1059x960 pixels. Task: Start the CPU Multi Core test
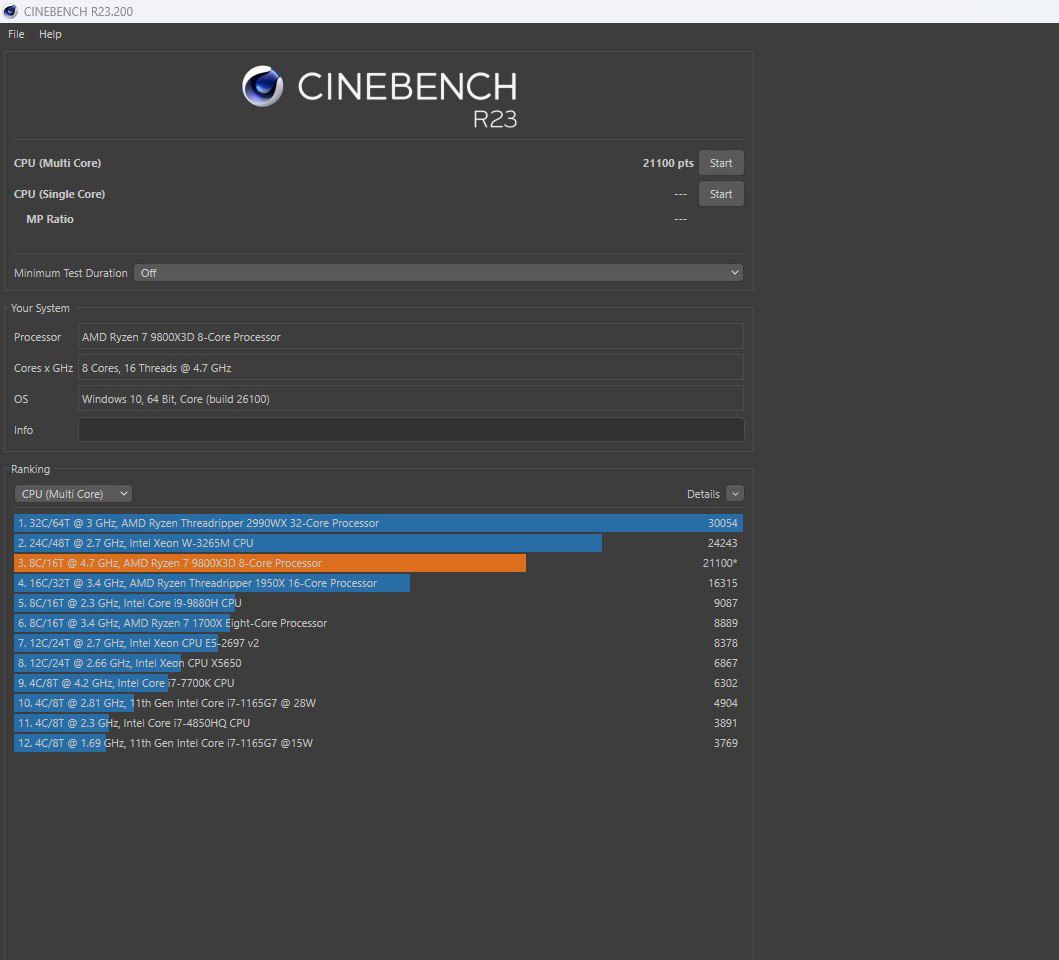coord(720,163)
